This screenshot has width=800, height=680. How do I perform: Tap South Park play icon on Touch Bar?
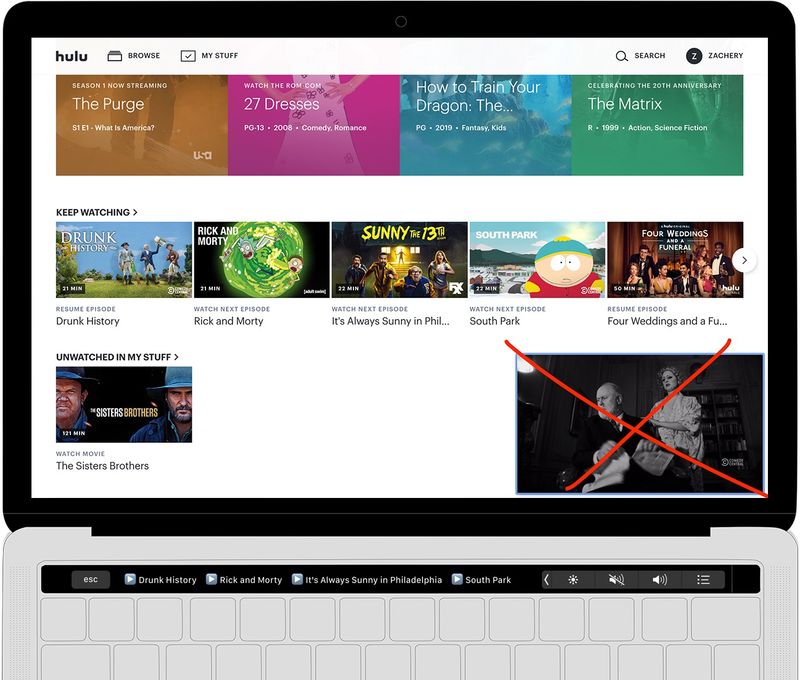[457, 579]
